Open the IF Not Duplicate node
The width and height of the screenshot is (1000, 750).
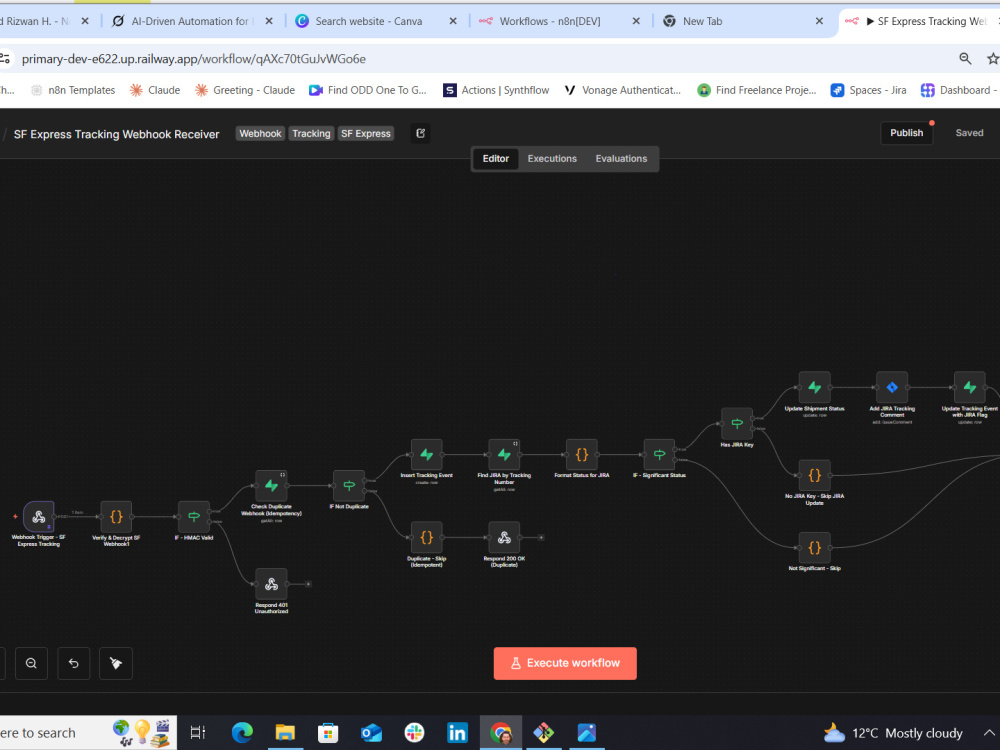click(x=349, y=485)
